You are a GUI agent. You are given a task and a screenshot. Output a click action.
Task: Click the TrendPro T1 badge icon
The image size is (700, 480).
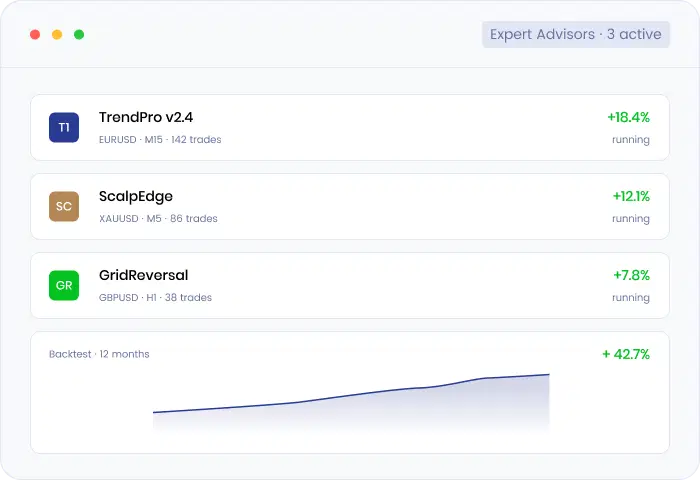pyautogui.click(x=64, y=127)
